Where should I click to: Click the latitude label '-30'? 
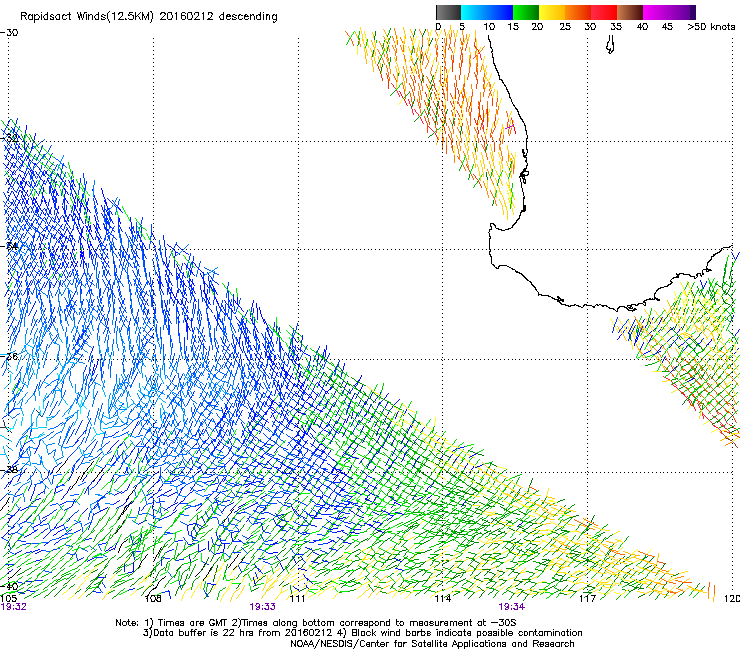click(x=9, y=33)
